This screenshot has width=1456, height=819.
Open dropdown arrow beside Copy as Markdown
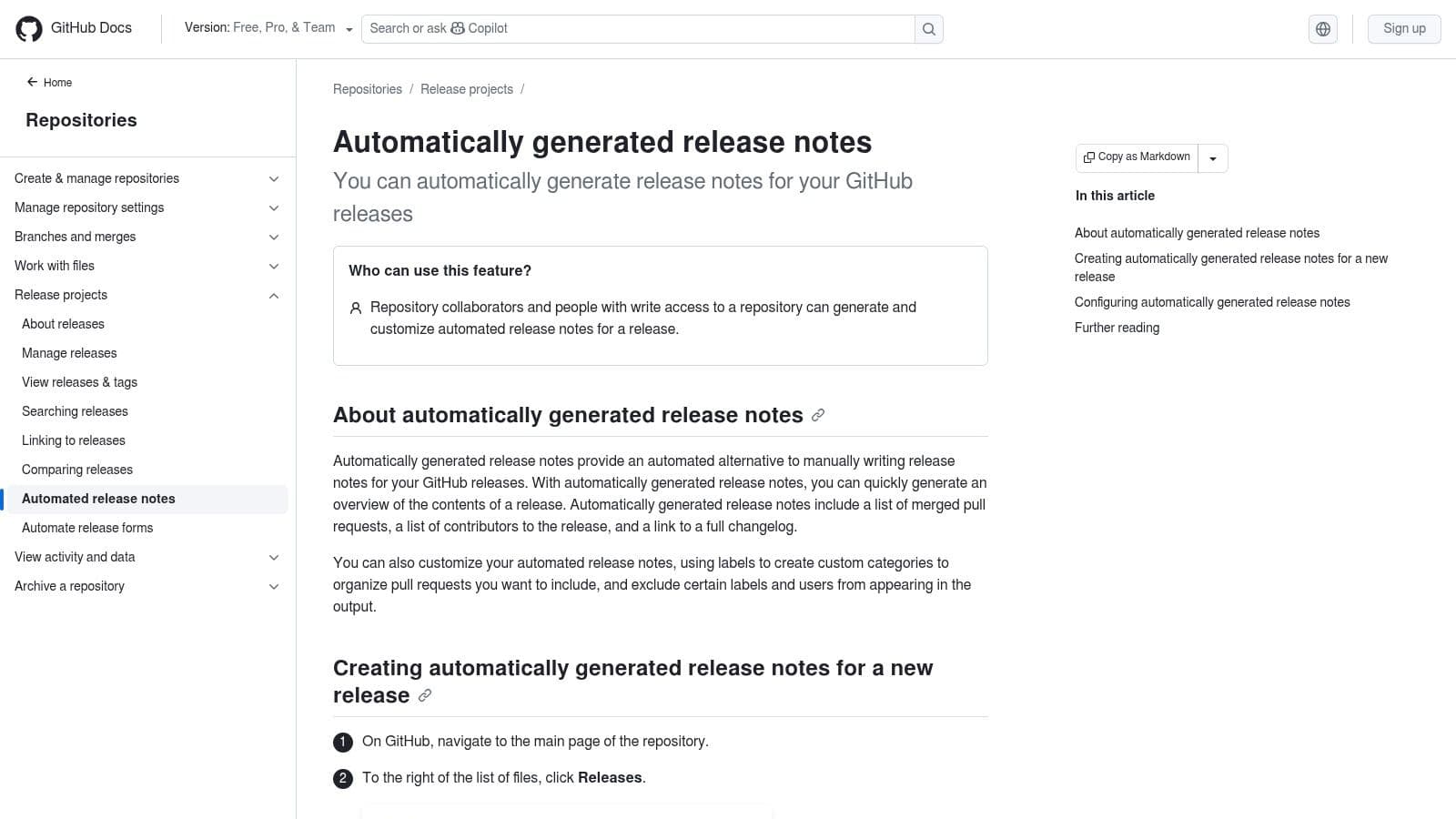[x=1213, y=158]
